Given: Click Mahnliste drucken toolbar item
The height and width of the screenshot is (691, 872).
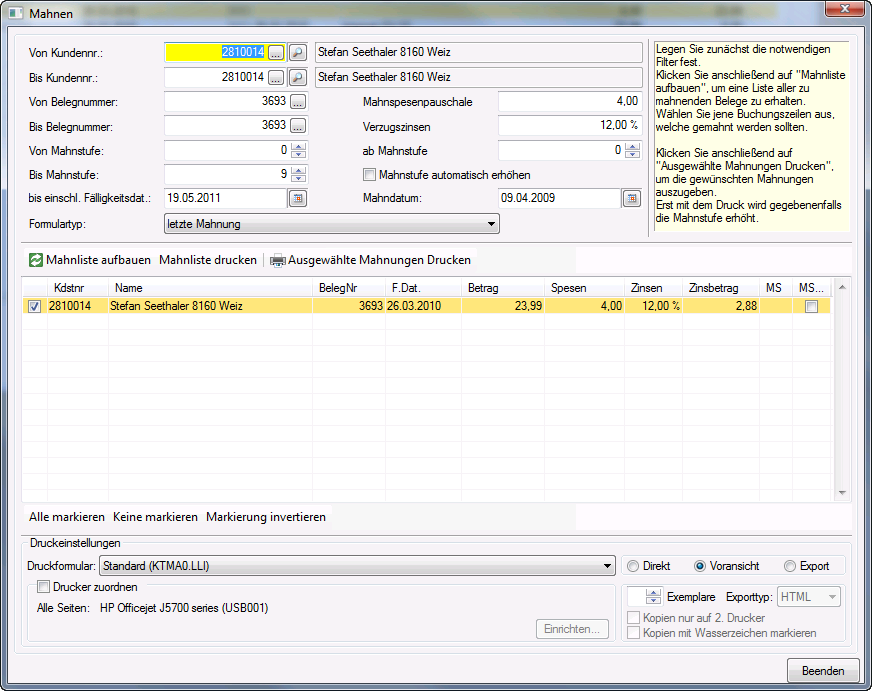Looking at the screenshot, I should click(208, 260).
